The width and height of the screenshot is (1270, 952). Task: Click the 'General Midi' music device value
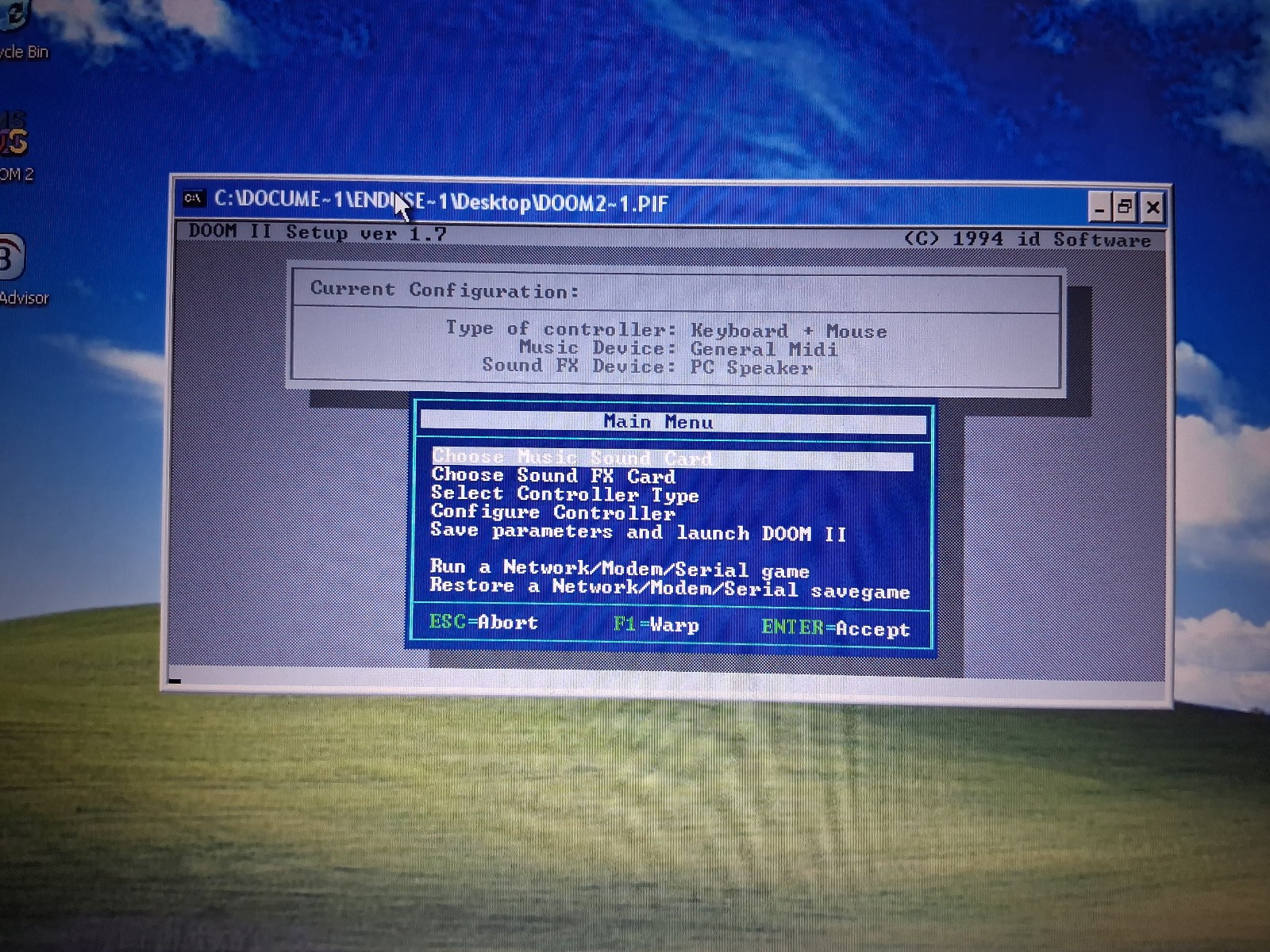click(x=763, y=349)
